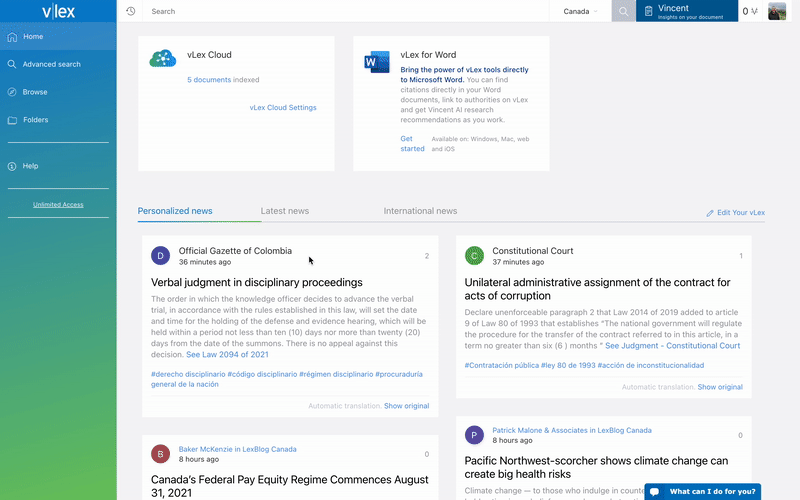Open Help in sidebar
Image resolution: width=800 pixels, height=500 pixels.
(x=58, y=166)
